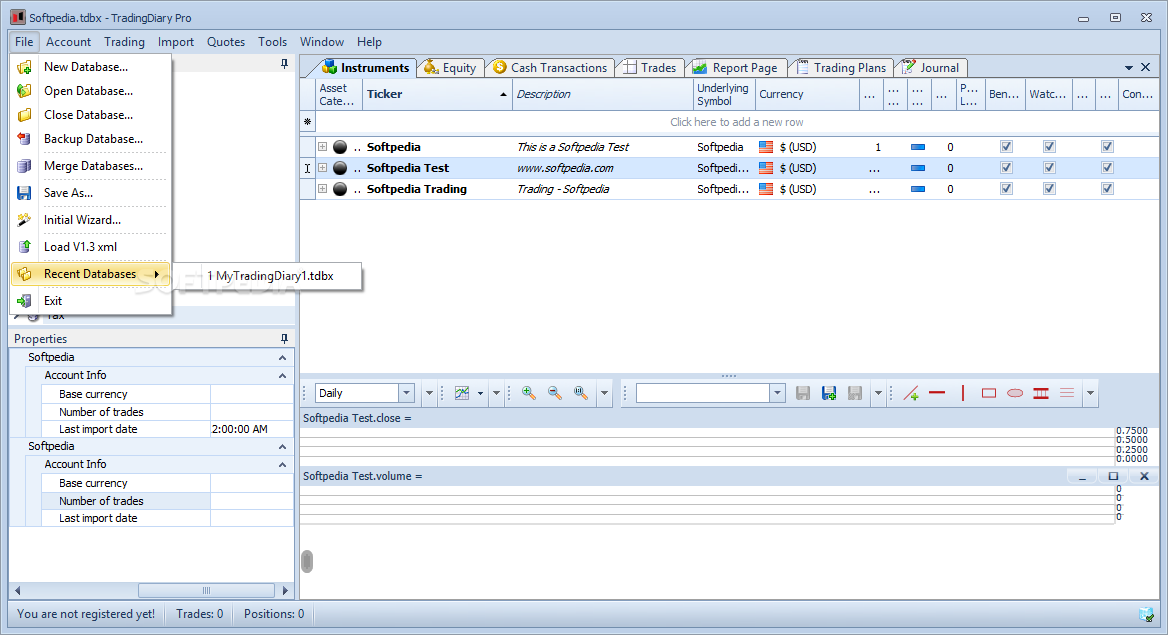Click the Load V1.3 xml icon
This screenshot has height=635, width=1168.
tap(25, 247)
